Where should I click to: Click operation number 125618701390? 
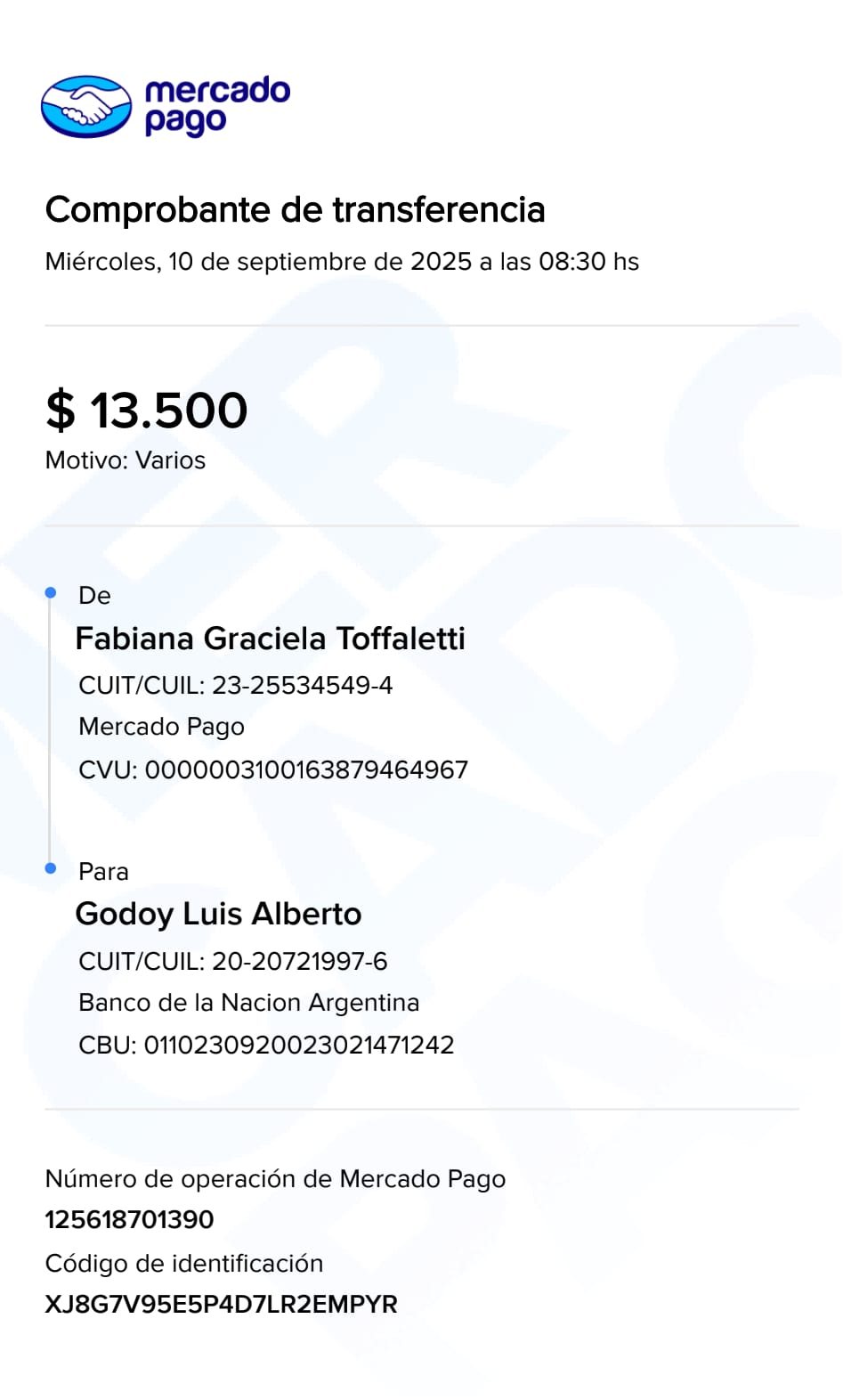[129, 1219]
